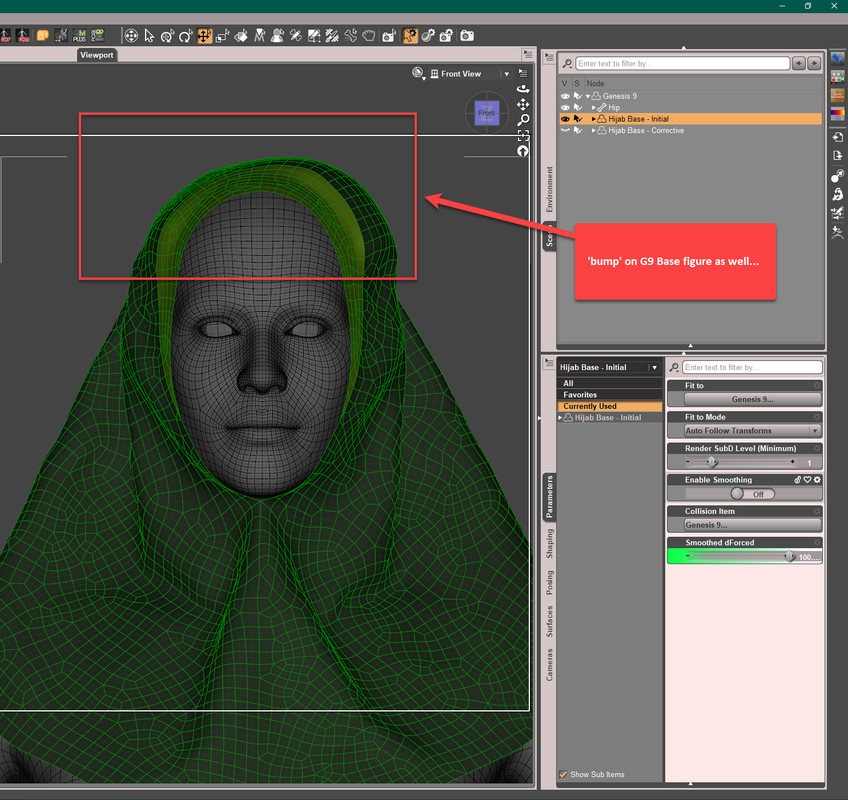The image size is (848, 800).
Task: Open Enable Smoothing settings gear icon
Action: pos(817,480)
